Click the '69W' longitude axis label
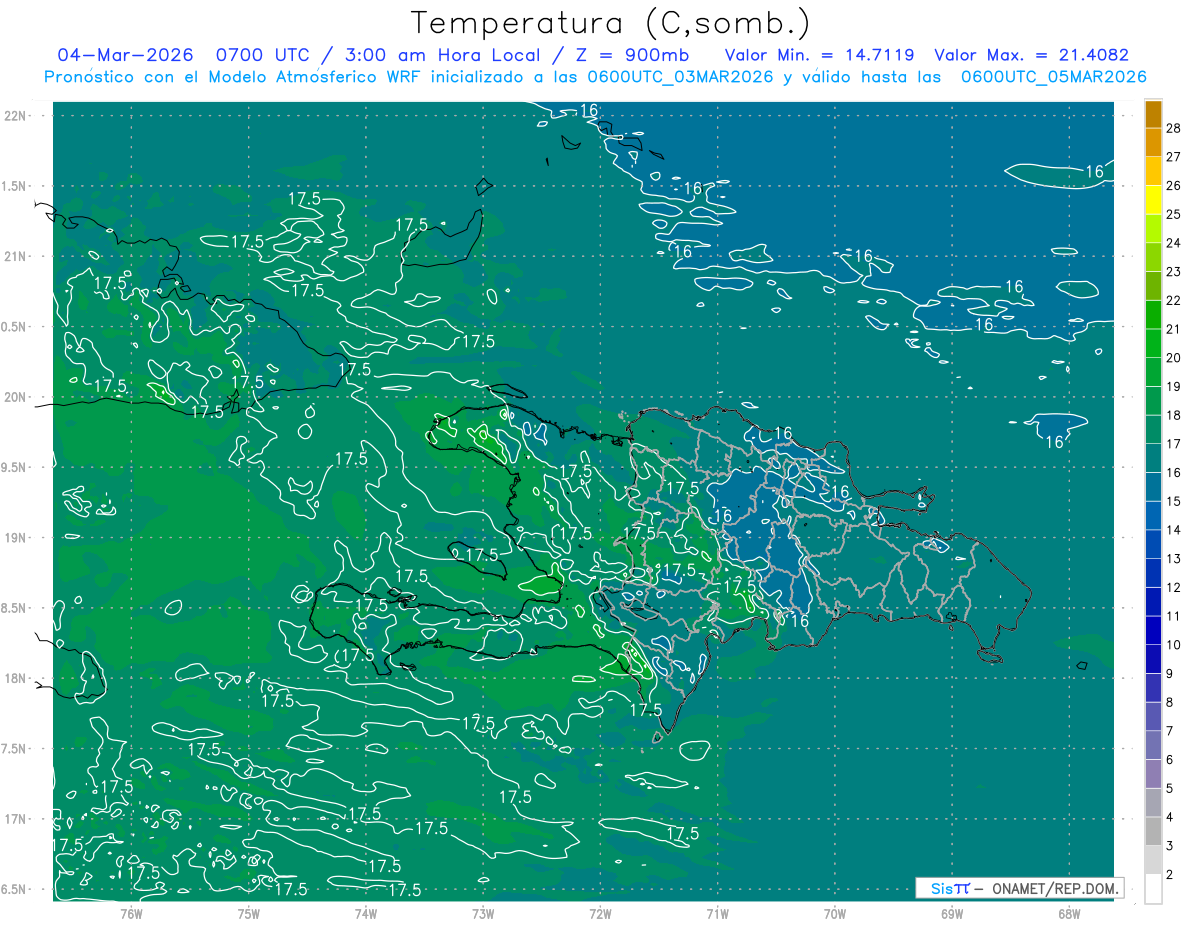The image size is (1200, 927). coord(951,913)
